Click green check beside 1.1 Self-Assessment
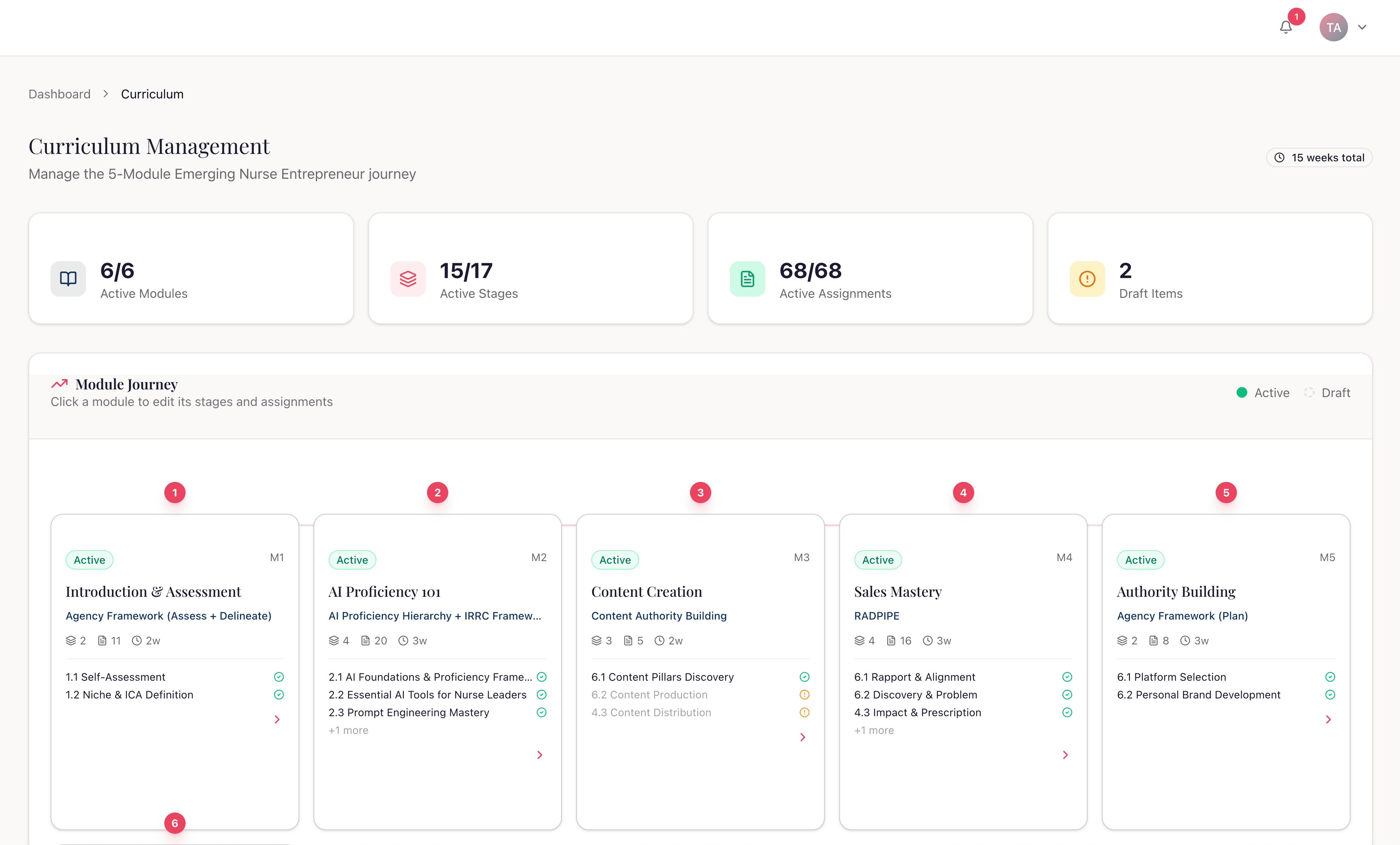 tap(279, 677)
